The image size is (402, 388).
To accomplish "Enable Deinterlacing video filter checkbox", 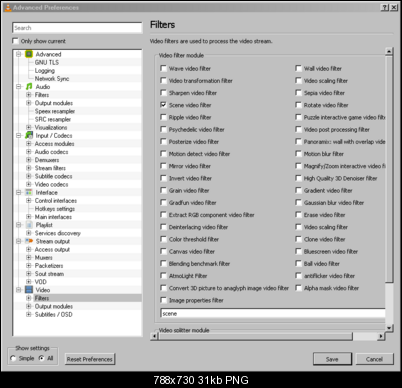I will [163, 227].
